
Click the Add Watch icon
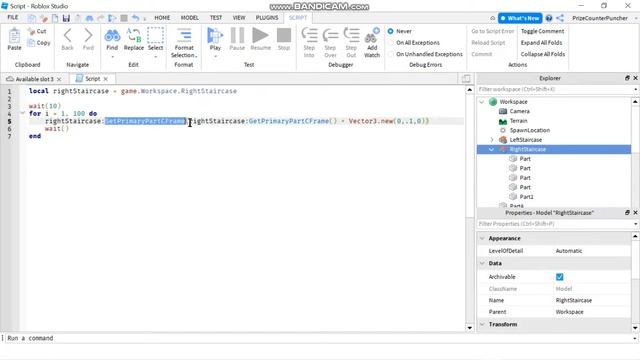[x=372, y=36]
